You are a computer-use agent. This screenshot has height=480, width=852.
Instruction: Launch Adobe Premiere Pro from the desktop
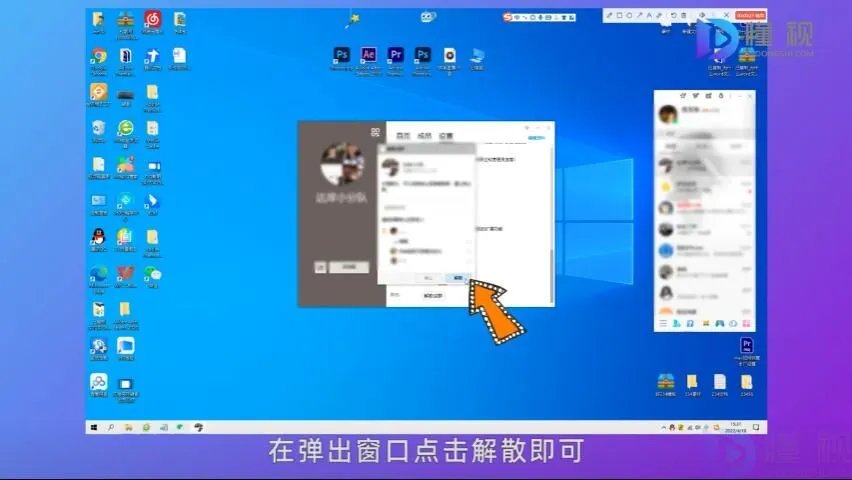point(396,55)
